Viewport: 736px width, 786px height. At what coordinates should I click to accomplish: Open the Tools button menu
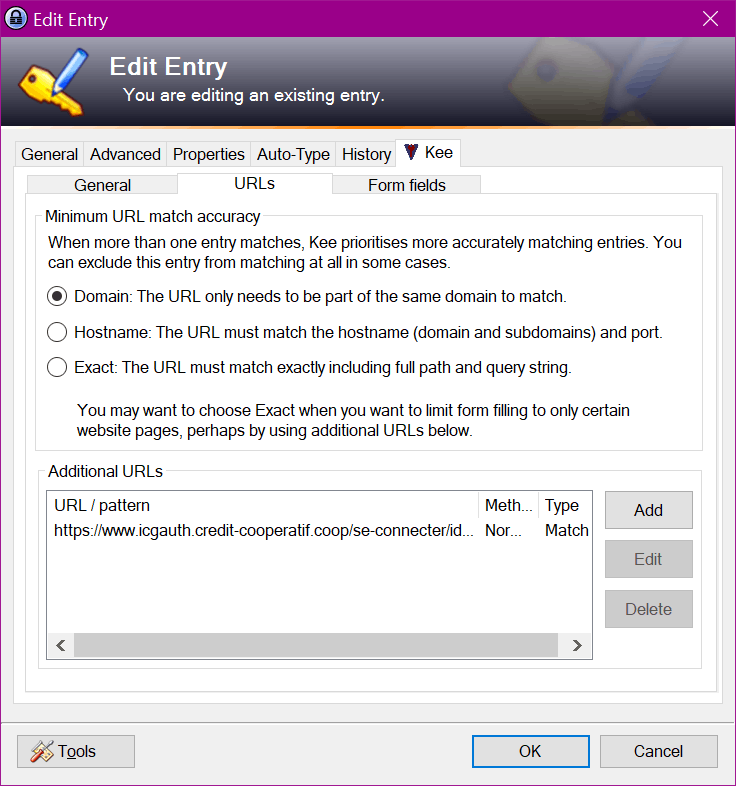coord(76,751)
